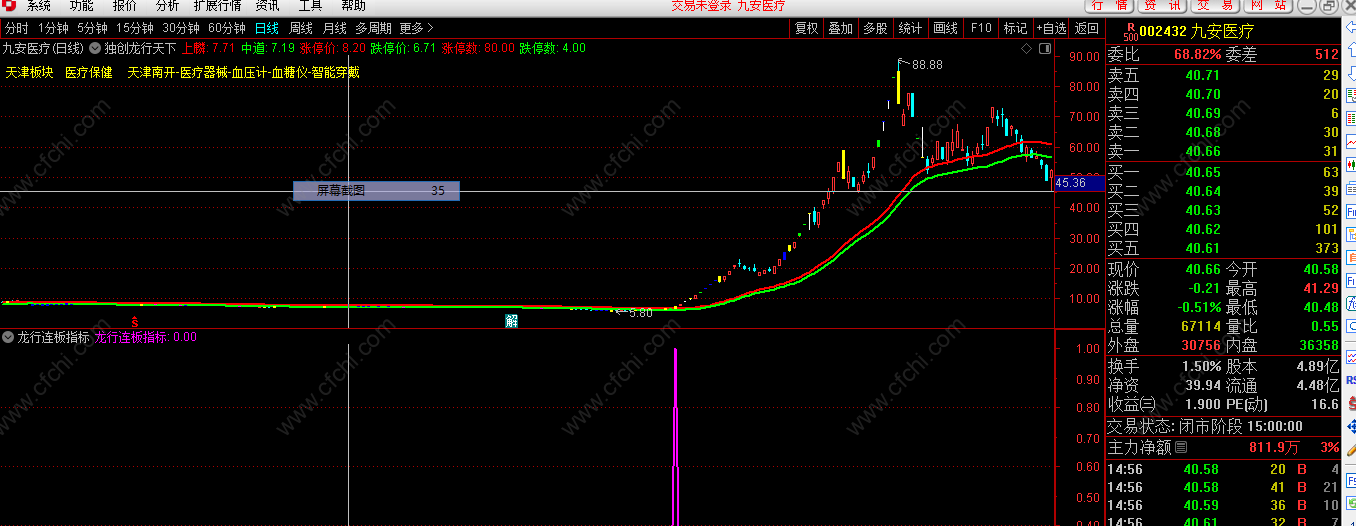Click the 14:56 tick row with volume 20
Image resolution: width=1356 pixels, height=526 pixels.
tap(1222, 469)
